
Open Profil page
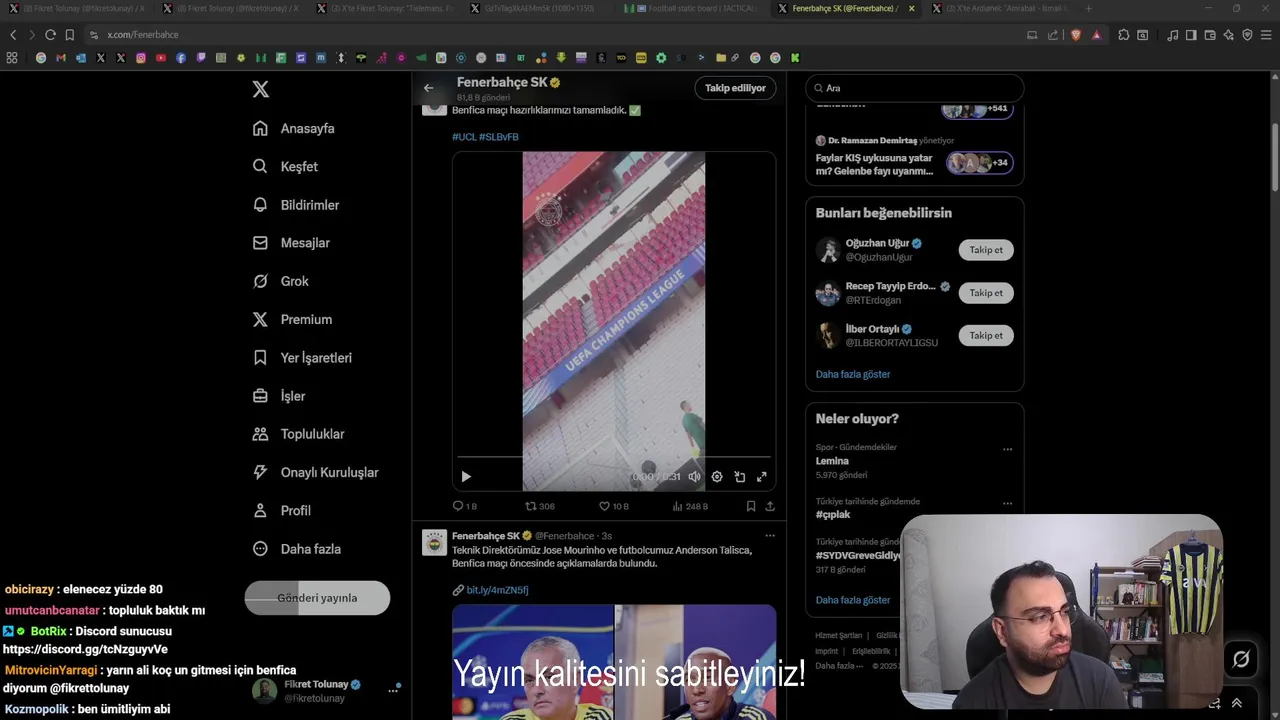[x=282, y=510]
